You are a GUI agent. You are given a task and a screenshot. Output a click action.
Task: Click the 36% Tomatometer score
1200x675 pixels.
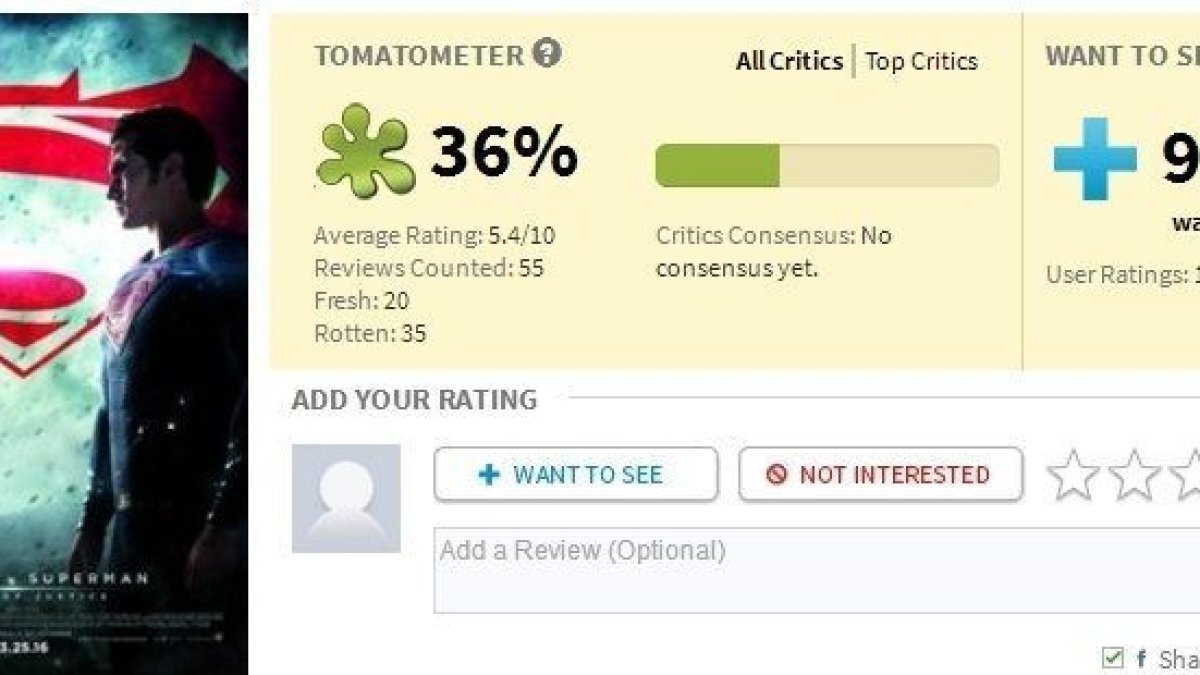[504, 152]
